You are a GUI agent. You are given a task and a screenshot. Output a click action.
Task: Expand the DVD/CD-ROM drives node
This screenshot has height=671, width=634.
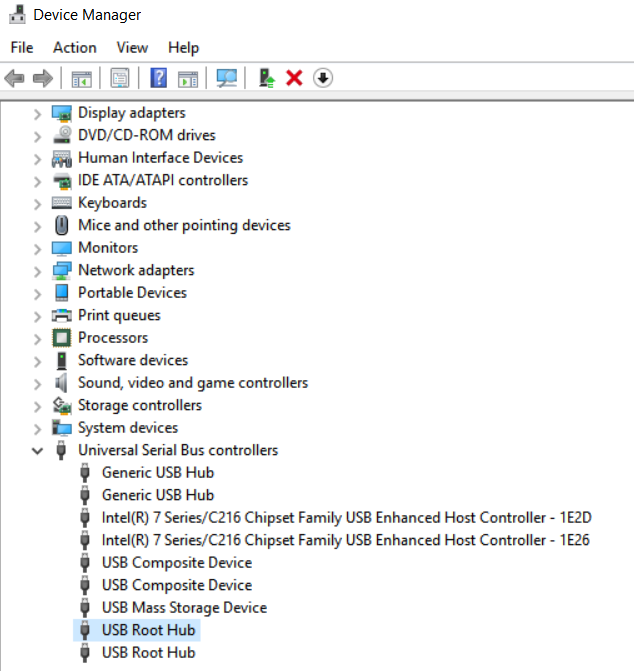(x=38, y=137)
